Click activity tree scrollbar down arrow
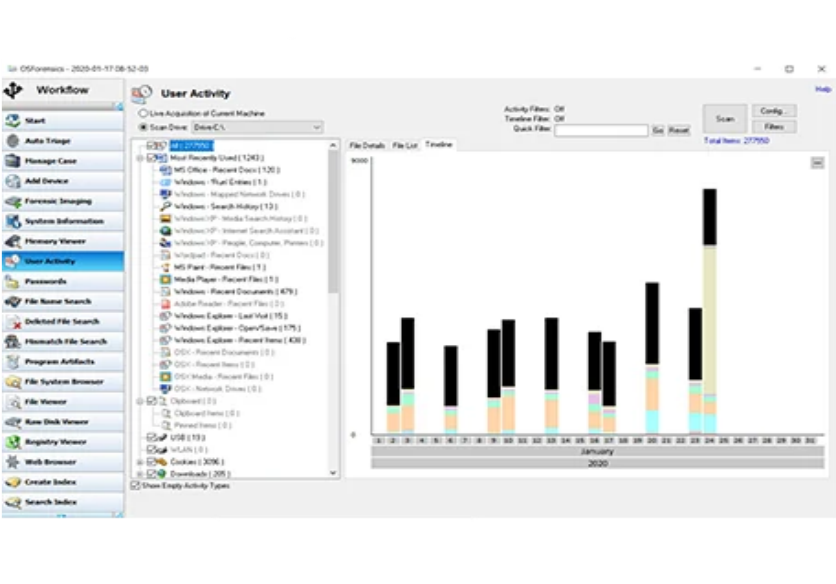This screenshot has height=584, width=836. click(333, 473)
